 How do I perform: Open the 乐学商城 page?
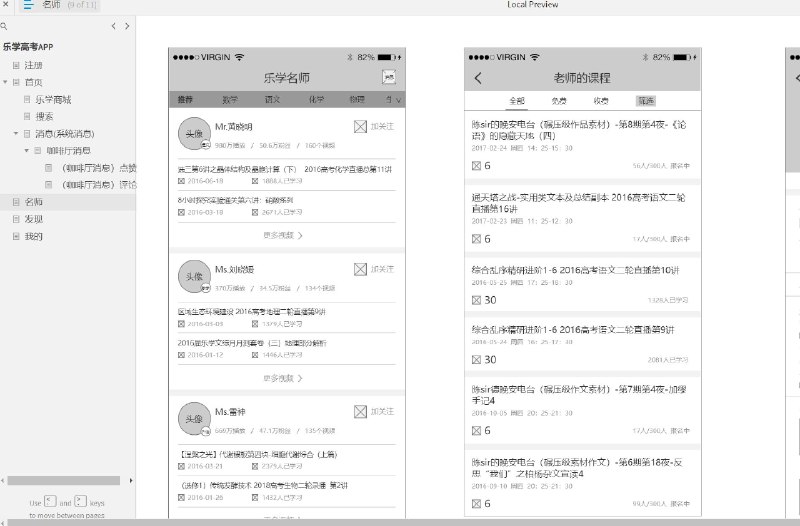pos(53,99)
